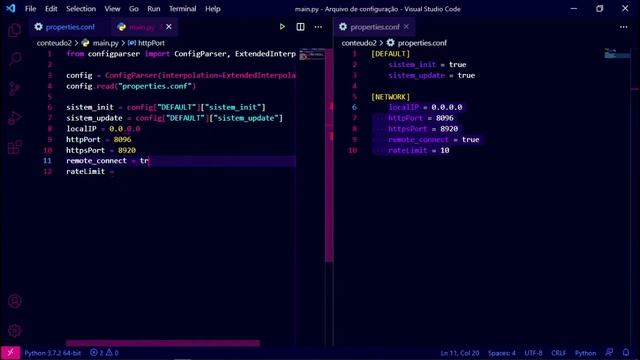
Task: Click the import configparser line
Action: coord(181,54)
